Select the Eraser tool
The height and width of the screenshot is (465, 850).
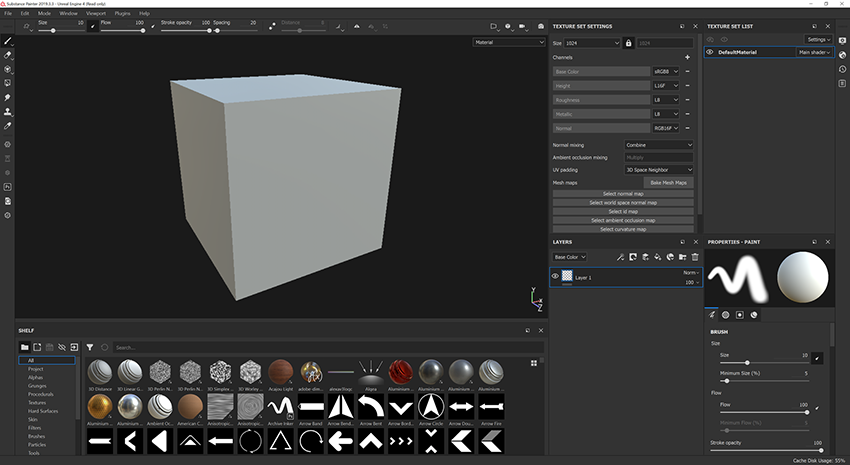point(8,55)
